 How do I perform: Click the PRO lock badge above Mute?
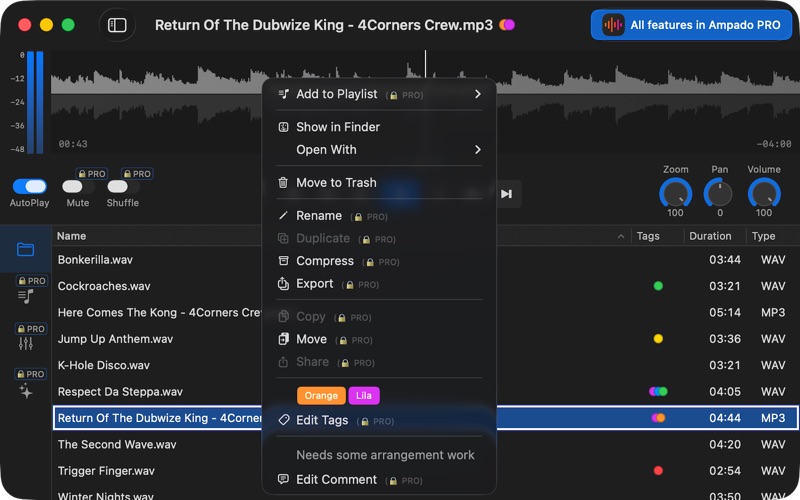coord(92,174)
